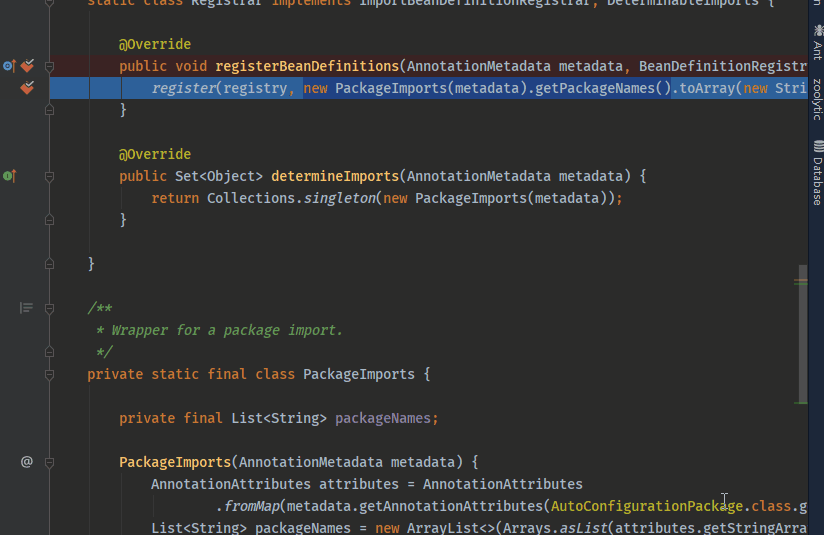Click the override gutter icon beside registerBeanDefinitions

point(9,66)
